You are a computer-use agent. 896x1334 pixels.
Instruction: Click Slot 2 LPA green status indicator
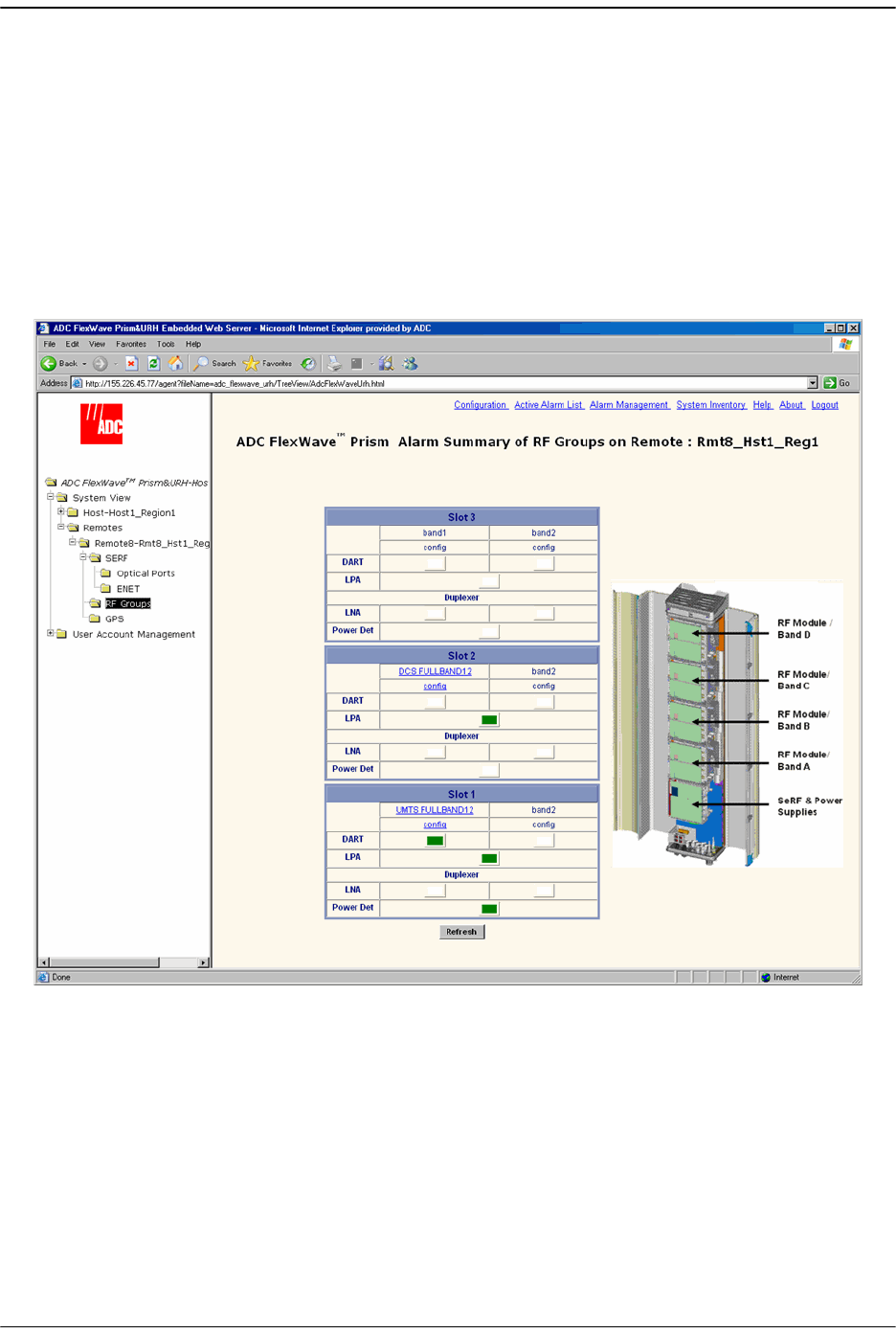point(489,720)
